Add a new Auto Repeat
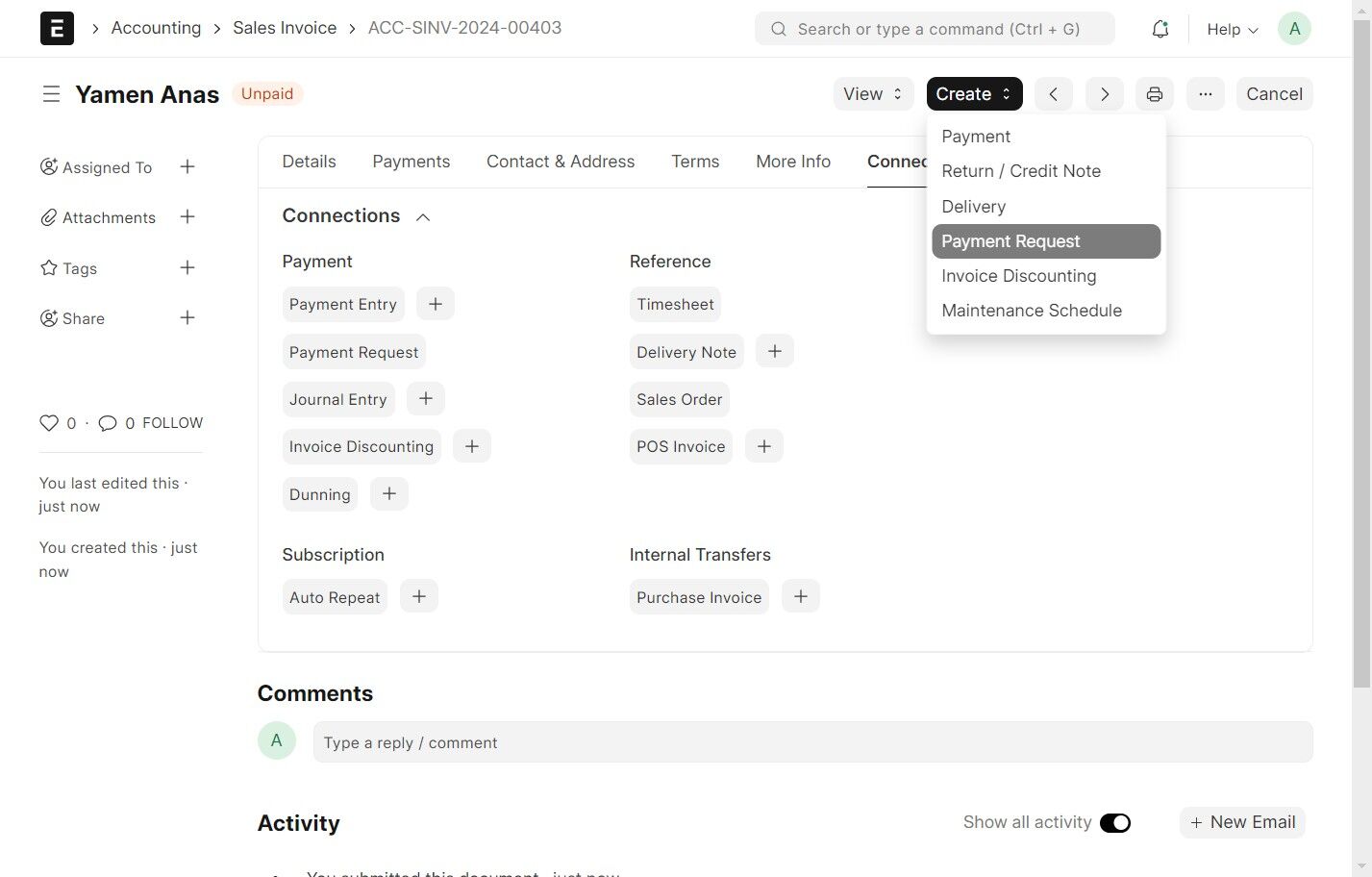 click(x=419, y=597)
